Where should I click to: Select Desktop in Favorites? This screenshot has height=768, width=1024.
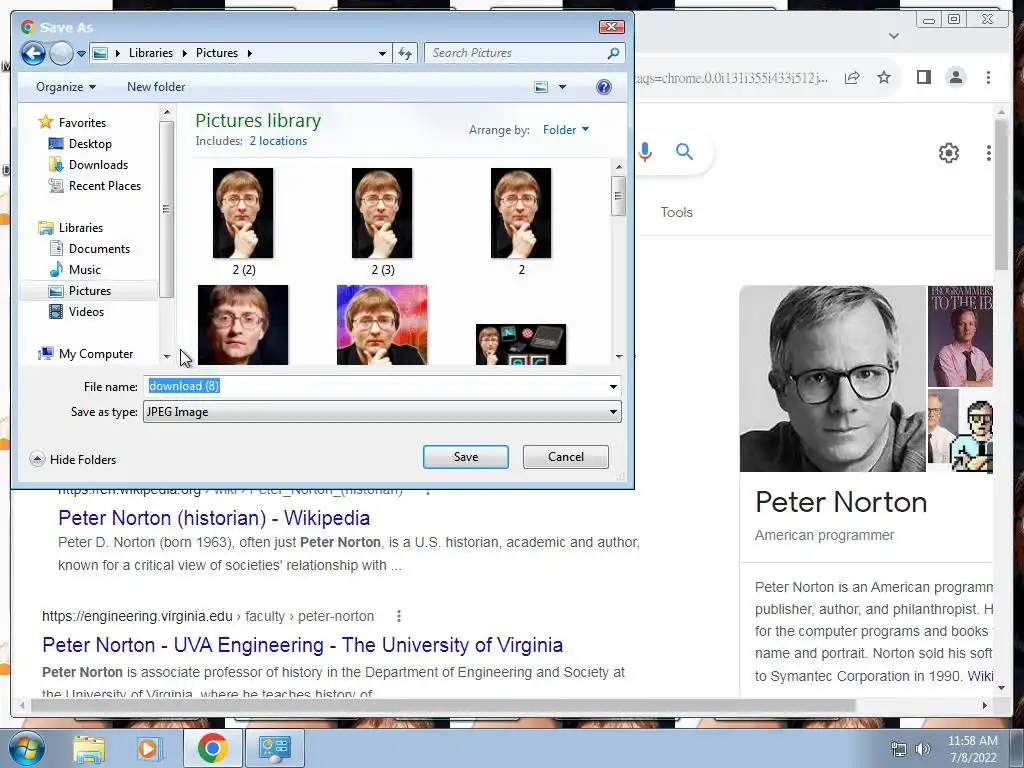coord(90,144)
